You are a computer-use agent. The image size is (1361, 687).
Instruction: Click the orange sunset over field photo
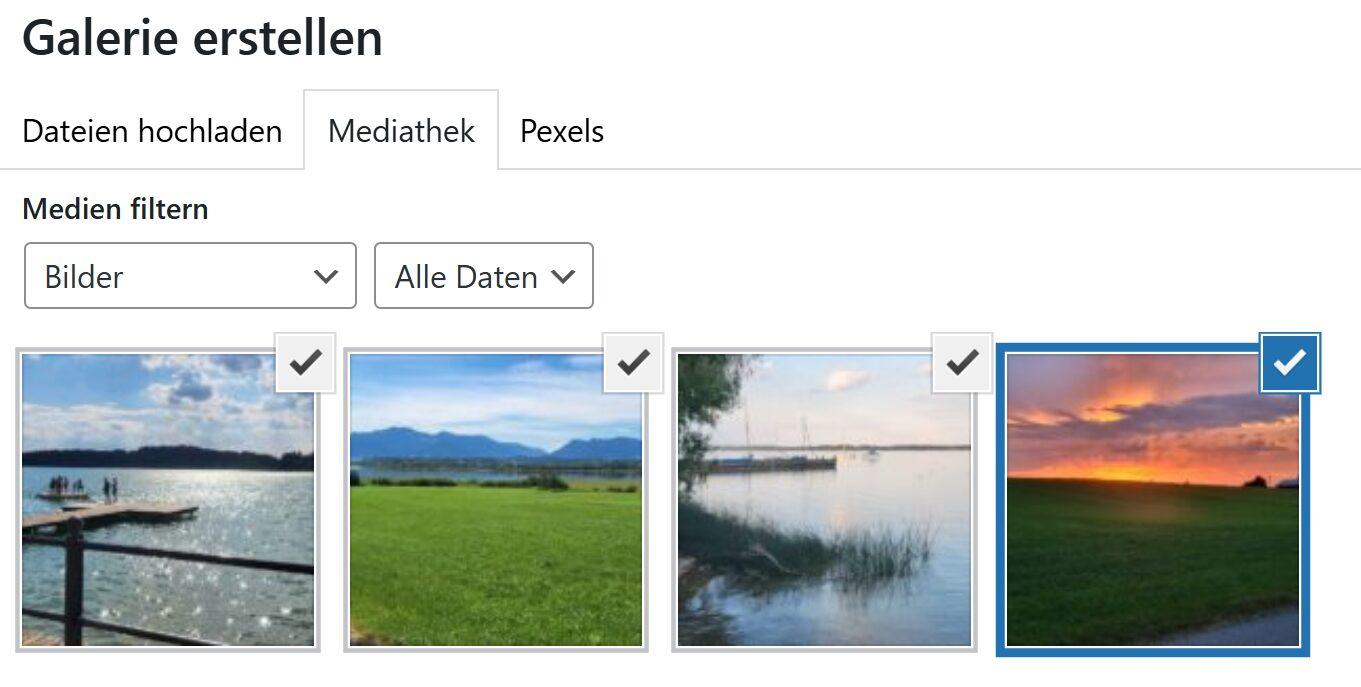[1152, 540]
